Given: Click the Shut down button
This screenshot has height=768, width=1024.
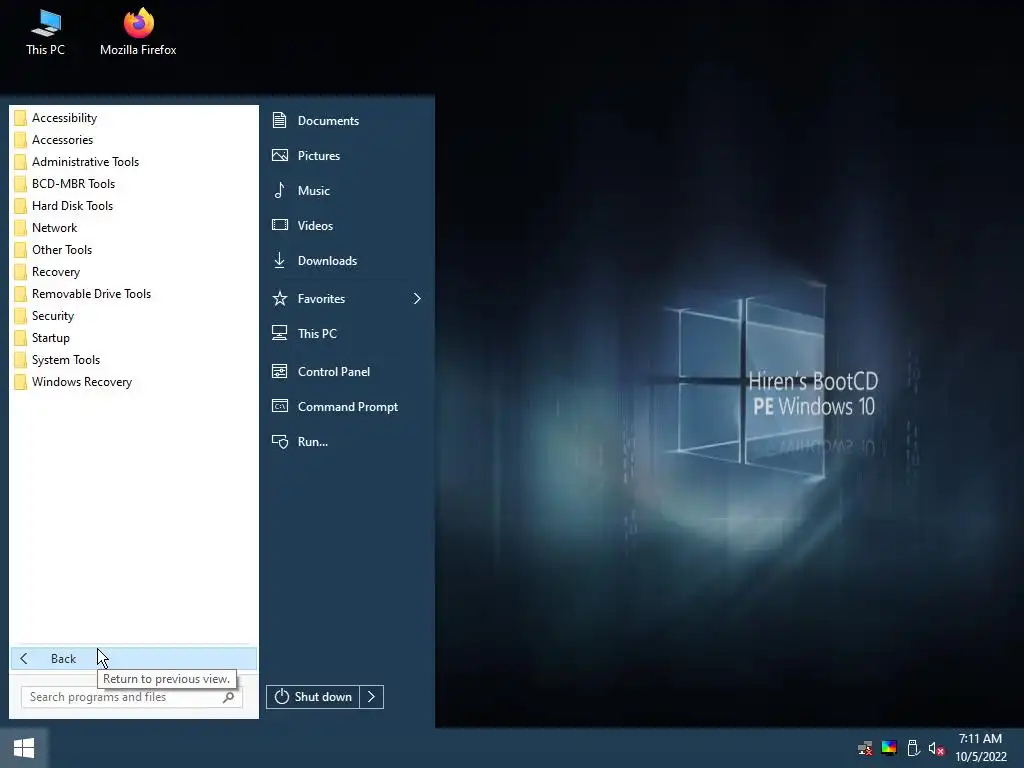Looking at the screenshot, I should (313, 697).
